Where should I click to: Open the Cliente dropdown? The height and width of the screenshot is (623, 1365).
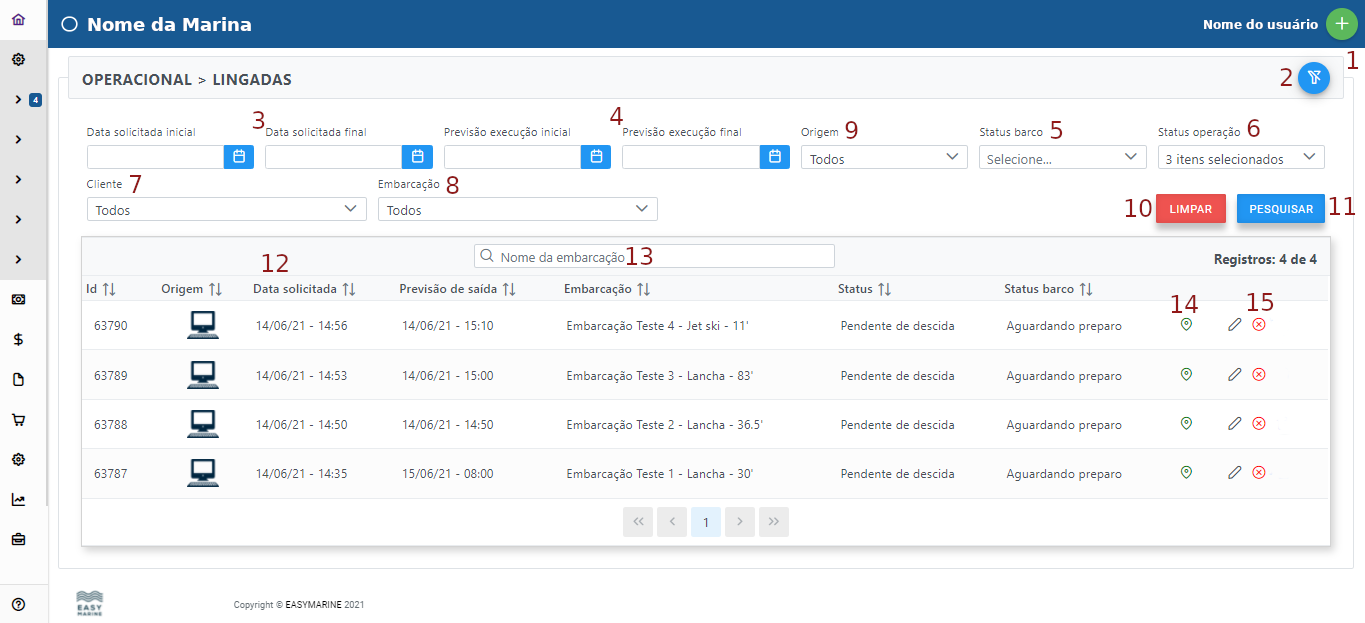[x=227, y=209]
